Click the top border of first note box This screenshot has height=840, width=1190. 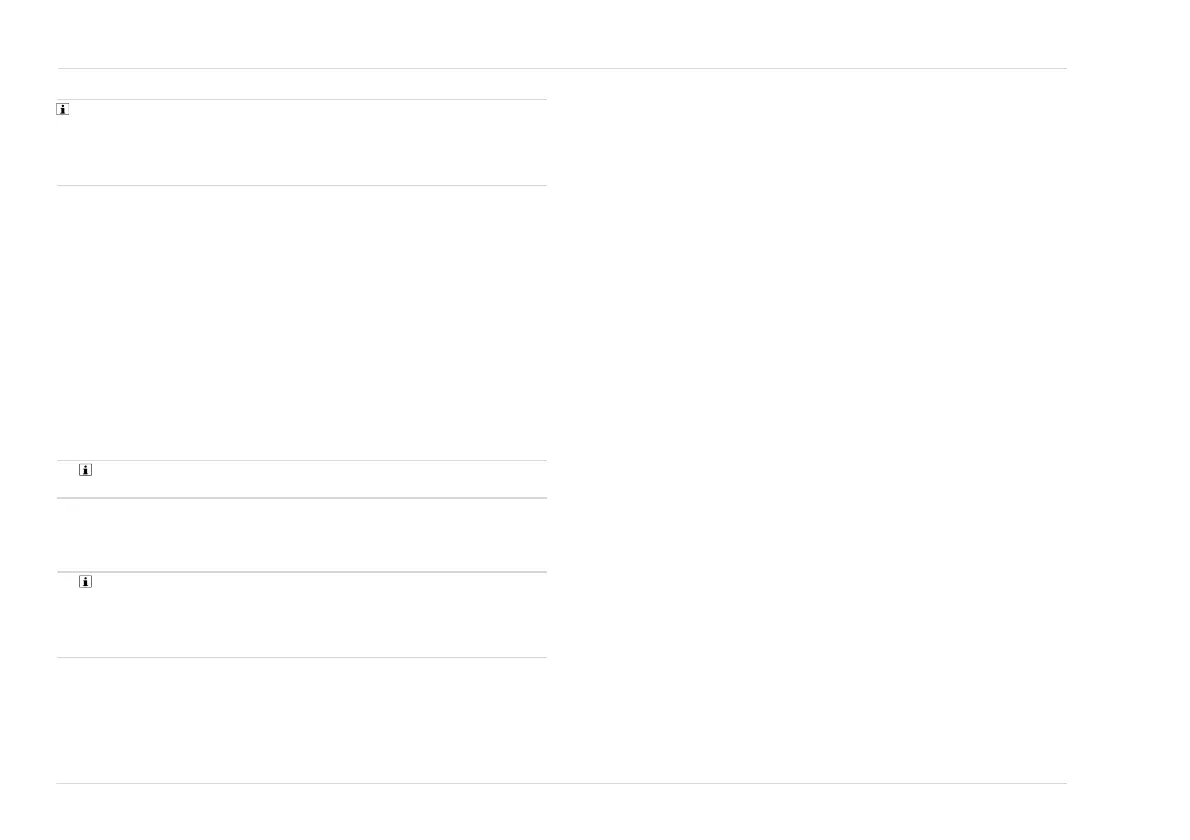coord(300,100)
